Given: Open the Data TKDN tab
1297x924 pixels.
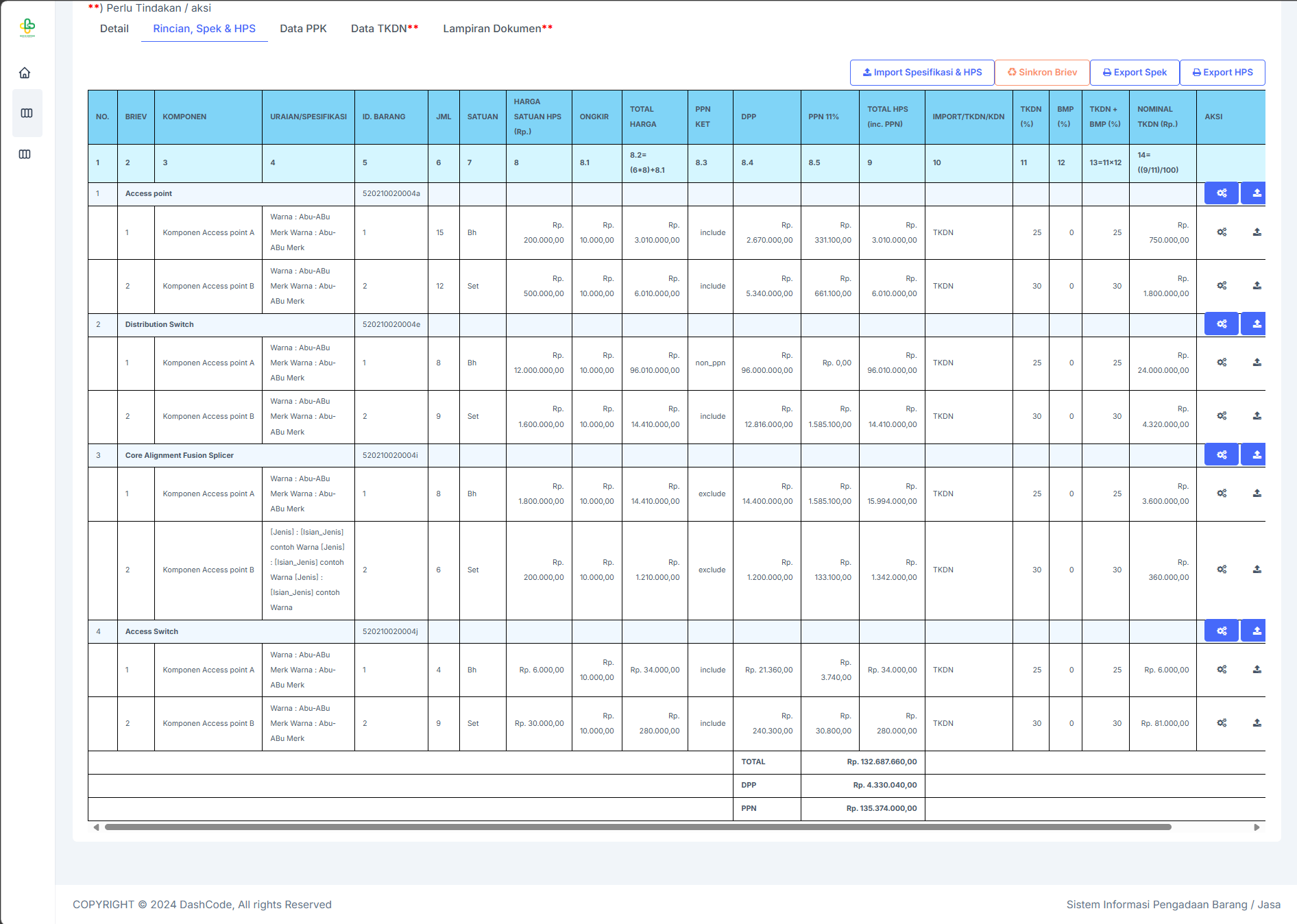Looking at the screenshot, I should [384, 29].
